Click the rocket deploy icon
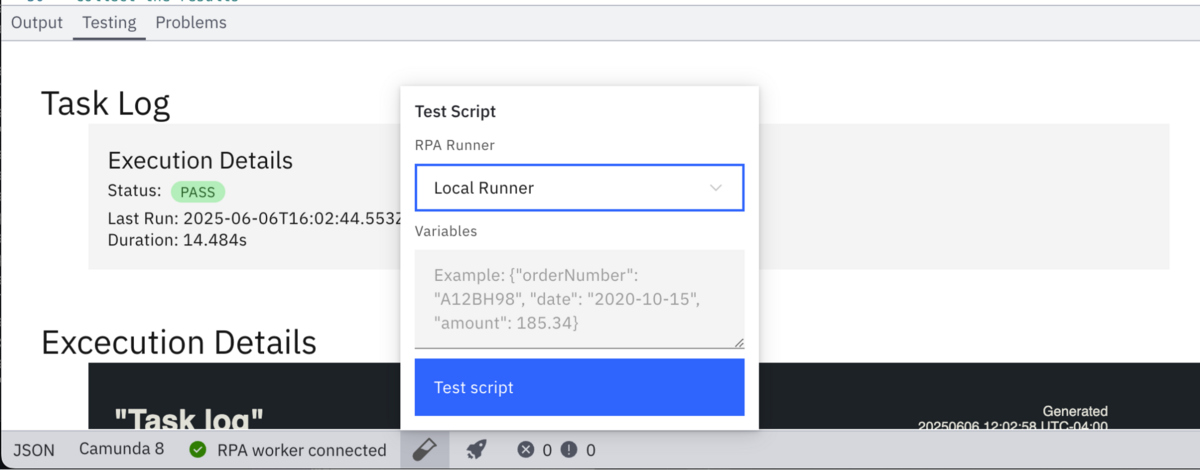 tap(477, 450)
